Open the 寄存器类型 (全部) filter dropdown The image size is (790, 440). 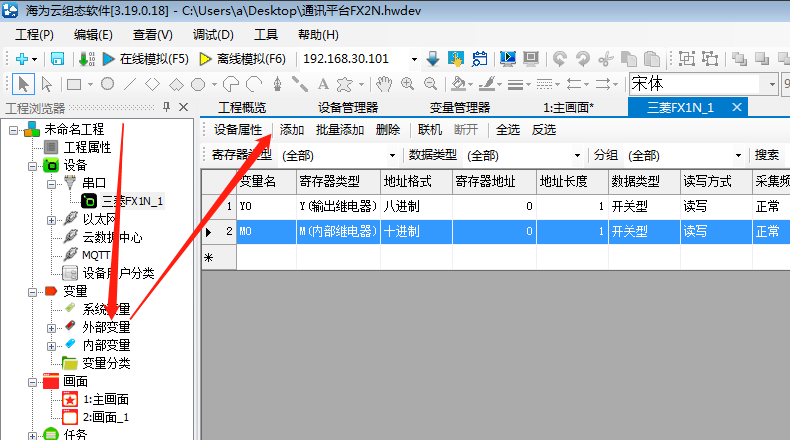click(392, 155)
